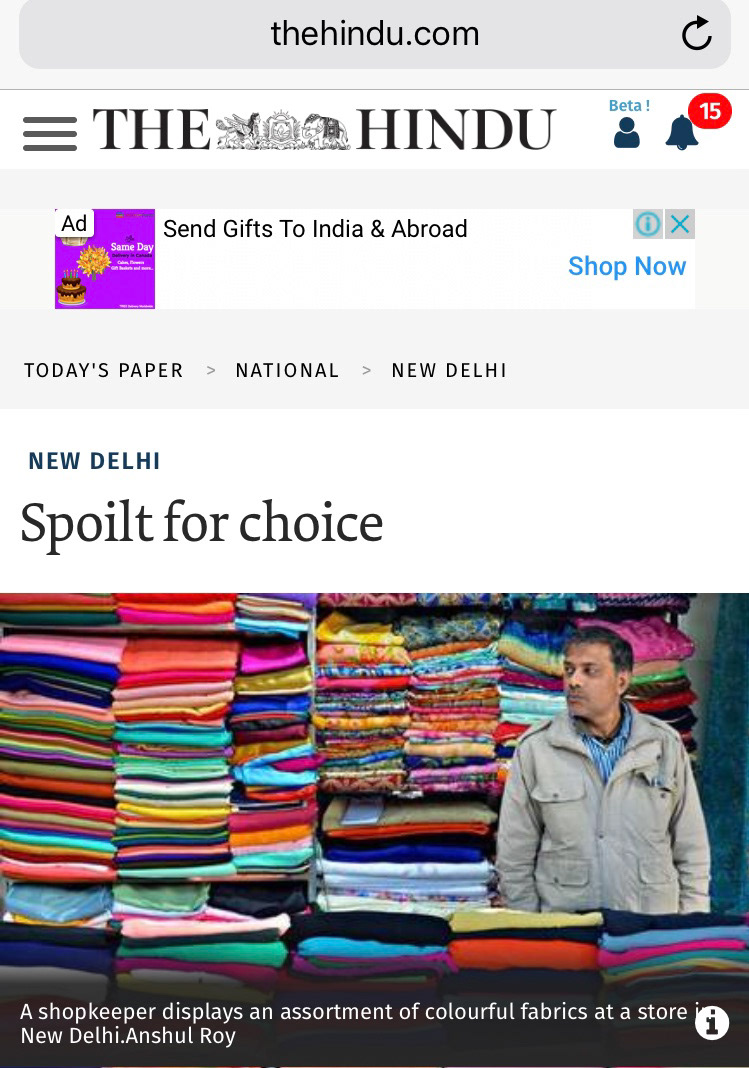The height and width of the screenshot is (1068, 749).
Task: Go to Today's Paper breadcrumb
Action: 103,370
